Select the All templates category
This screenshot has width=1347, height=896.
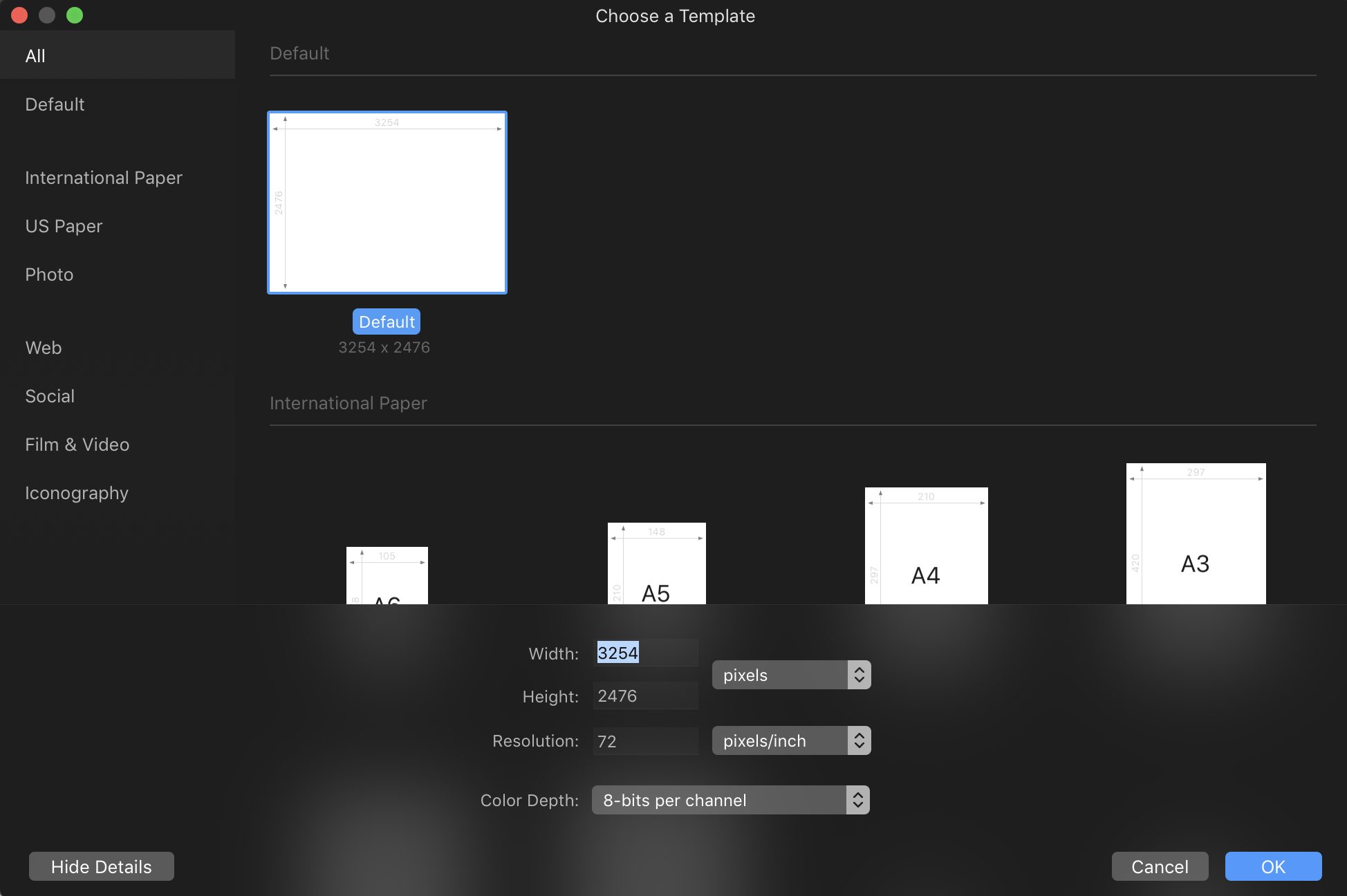coord(35,55)
